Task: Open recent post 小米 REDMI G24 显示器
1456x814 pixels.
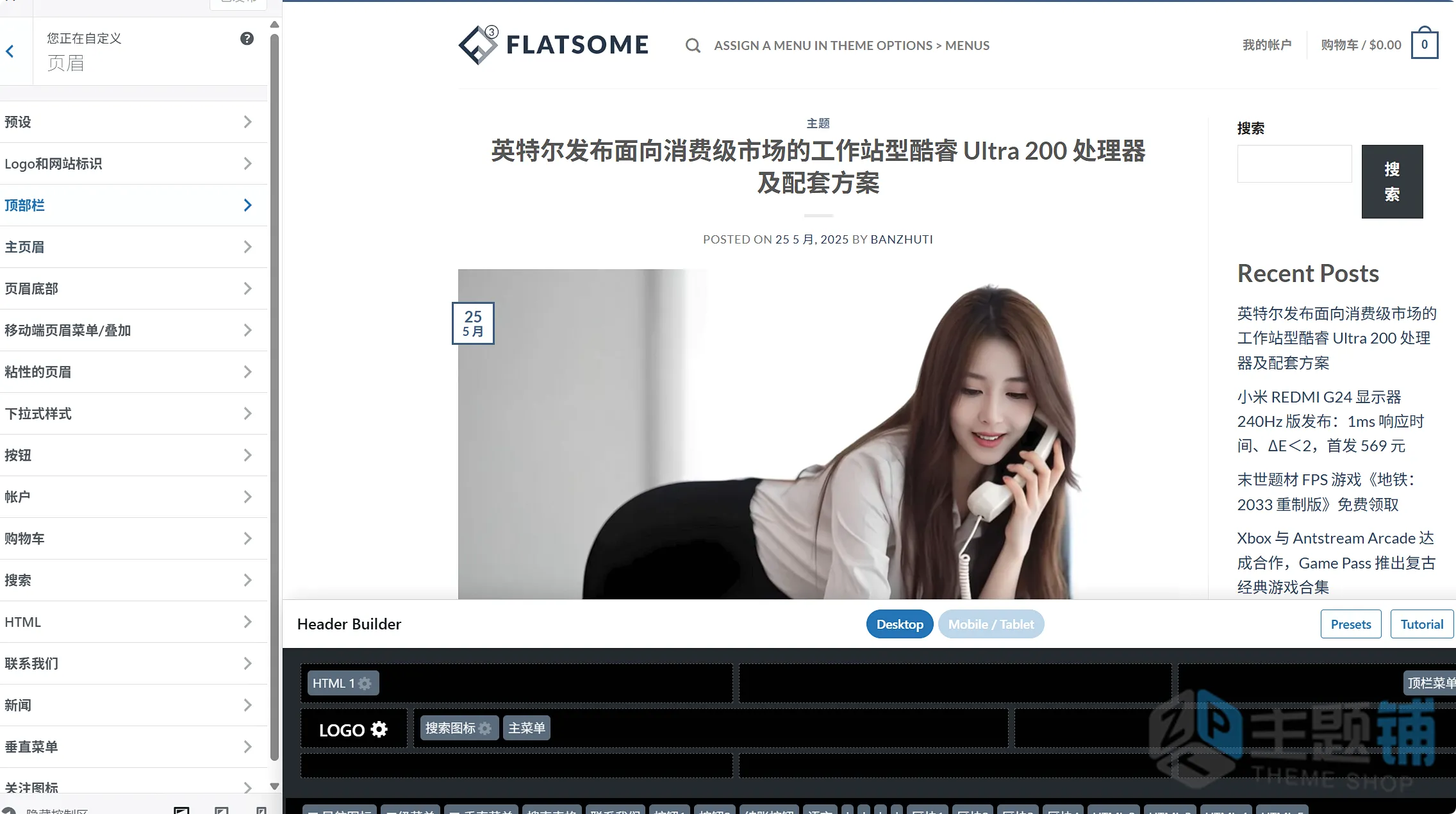Action: (x=1330, y=421)
